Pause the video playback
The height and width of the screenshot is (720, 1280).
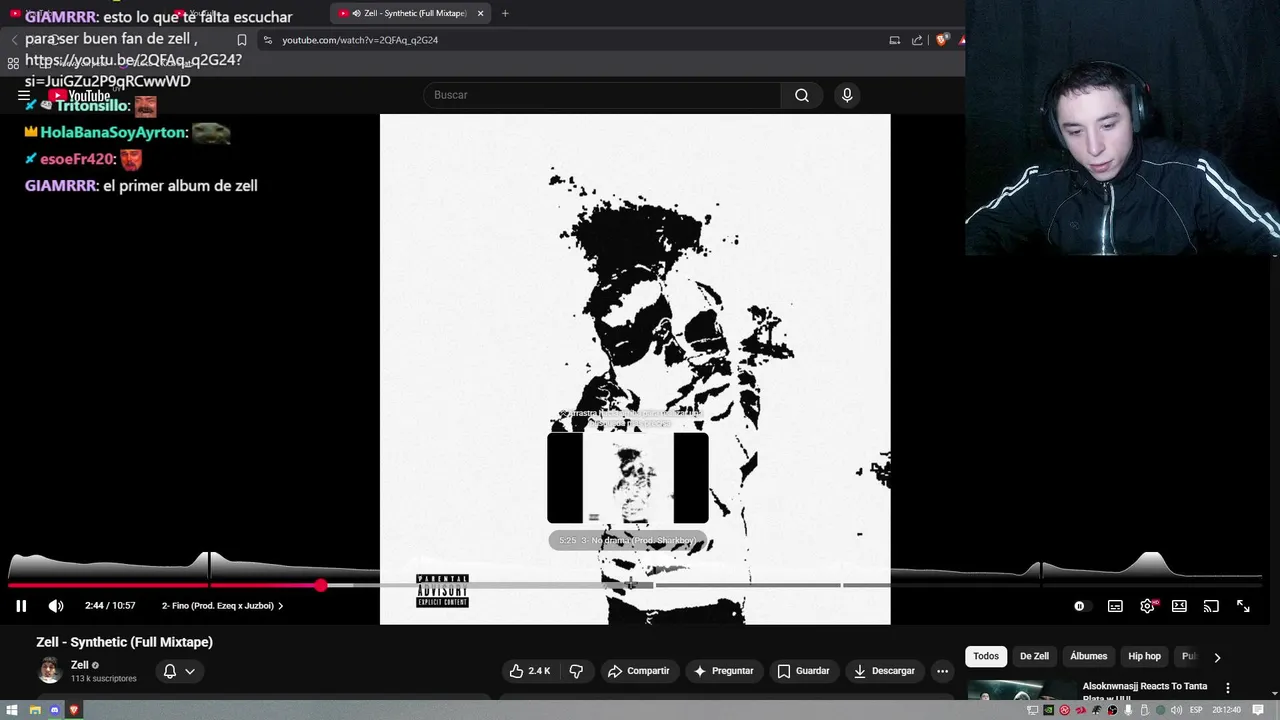click(21, 606)
